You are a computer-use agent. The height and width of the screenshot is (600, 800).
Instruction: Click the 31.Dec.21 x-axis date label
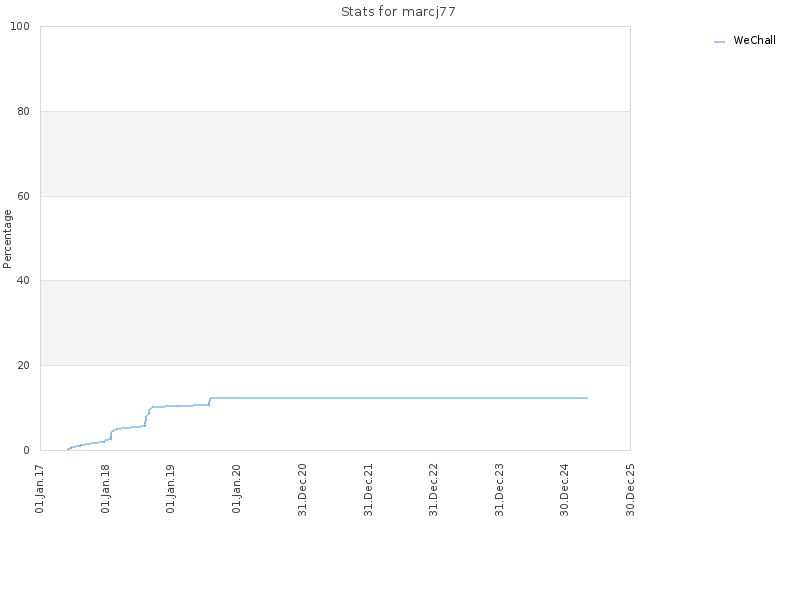tap(368, 490)
